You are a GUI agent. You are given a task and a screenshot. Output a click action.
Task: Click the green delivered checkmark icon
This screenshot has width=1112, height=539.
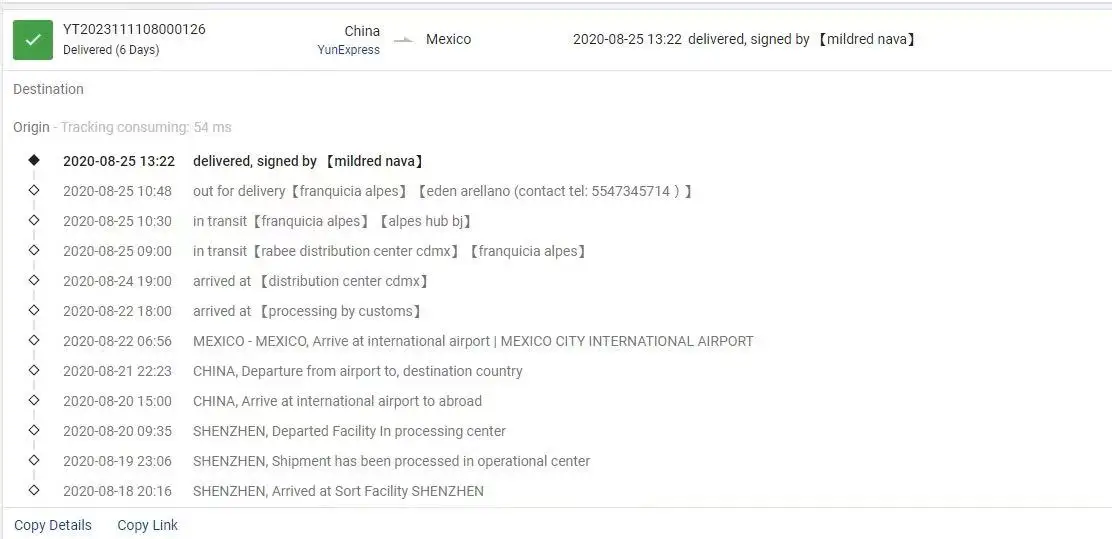[x=33, y=40]
